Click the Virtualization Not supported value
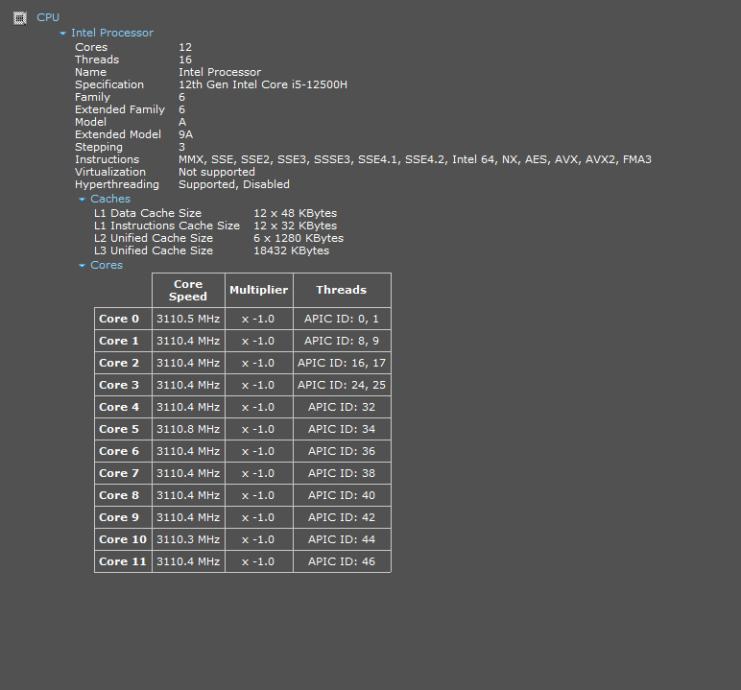741x690 pixels. [x=217, y=172]
